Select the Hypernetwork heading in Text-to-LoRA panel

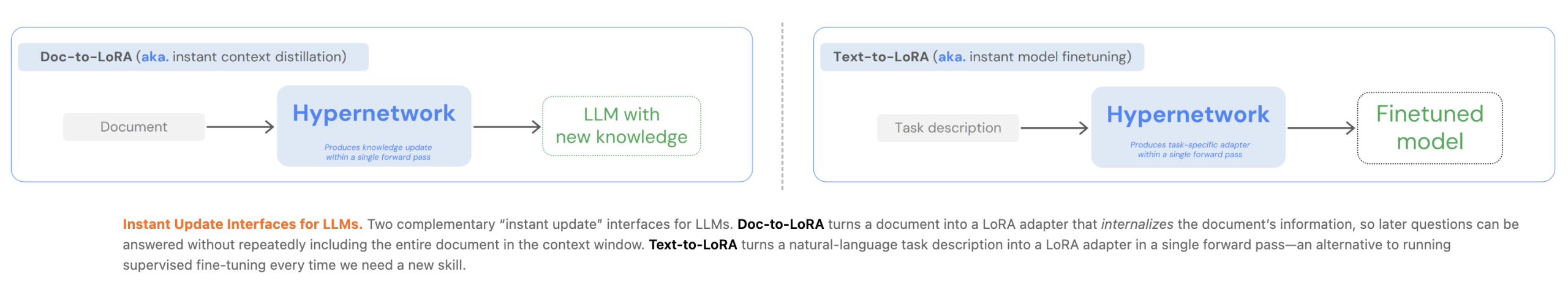[x=1188, y=114]
